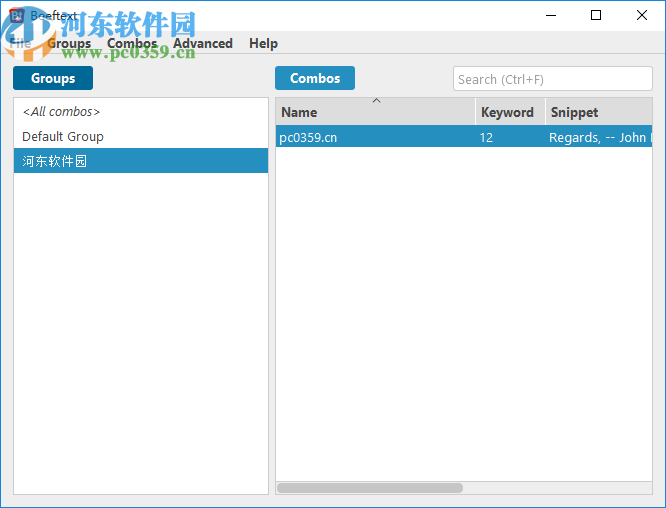The image size is (666, 508).
Task: Click the Beeftext app icon in title bar
Action: [17, 16]
